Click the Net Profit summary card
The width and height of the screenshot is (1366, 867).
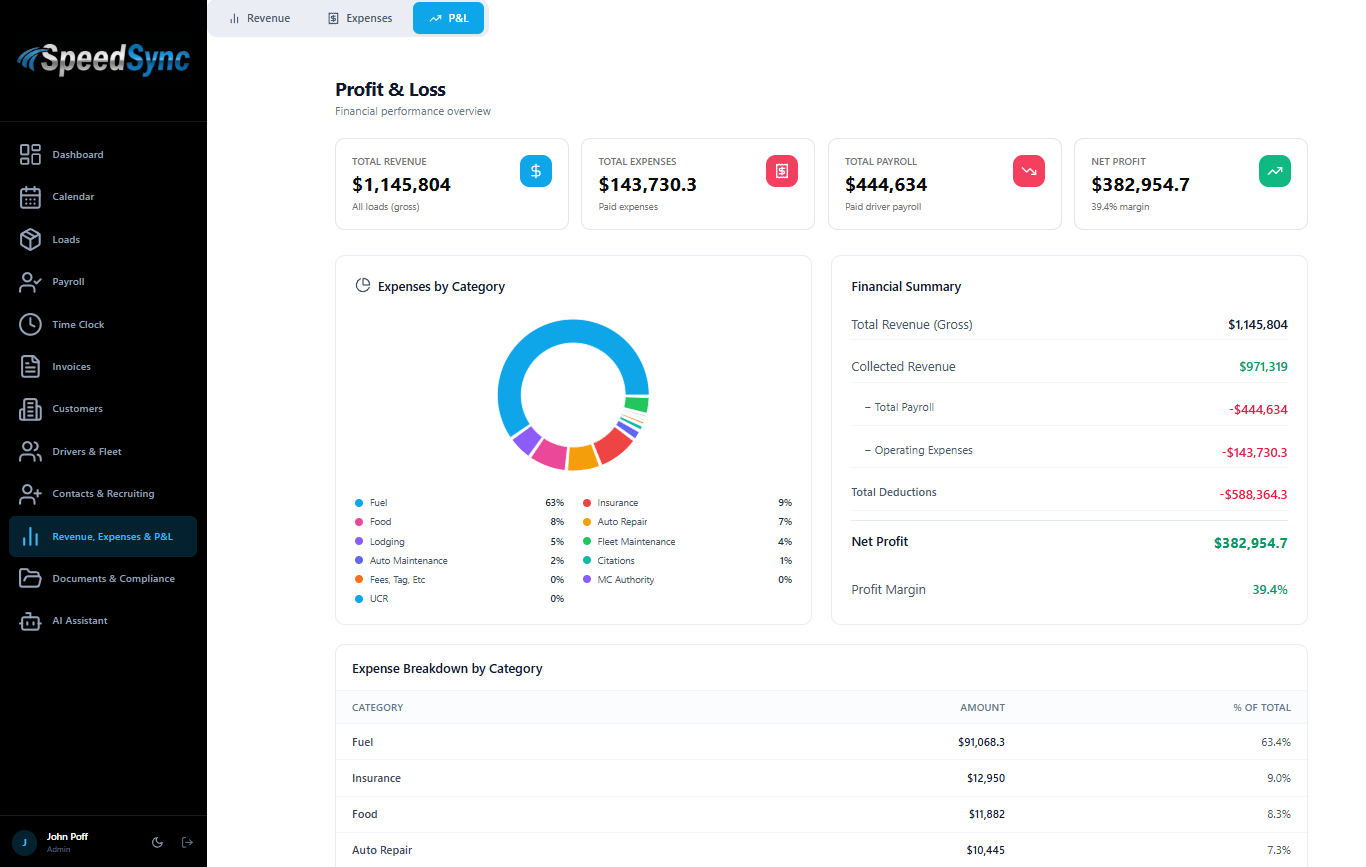(1191, 184)
